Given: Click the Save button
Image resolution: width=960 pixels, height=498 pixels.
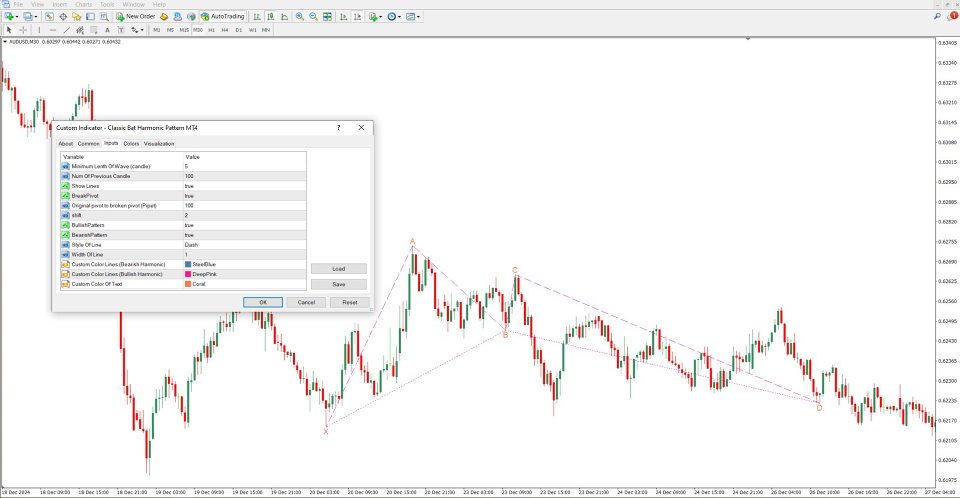Looking at the screenshot, I should [339, 284].
